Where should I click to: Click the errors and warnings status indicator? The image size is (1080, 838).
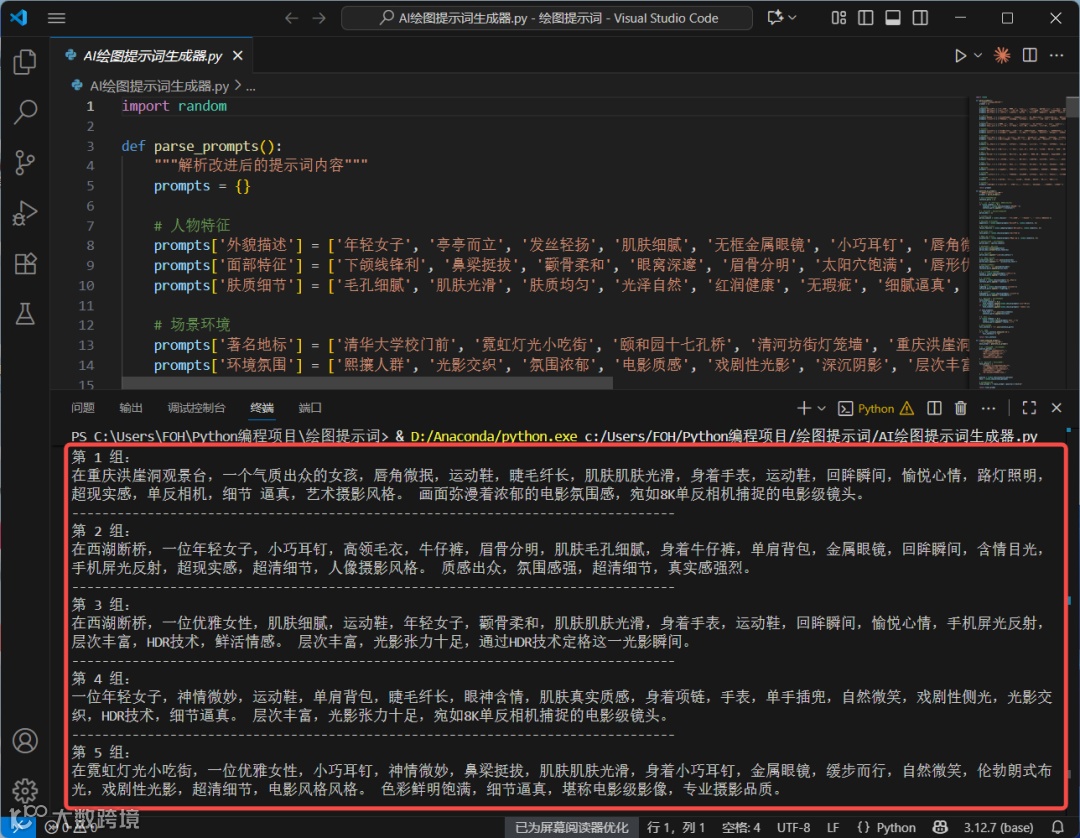click(x=70, y=828)
